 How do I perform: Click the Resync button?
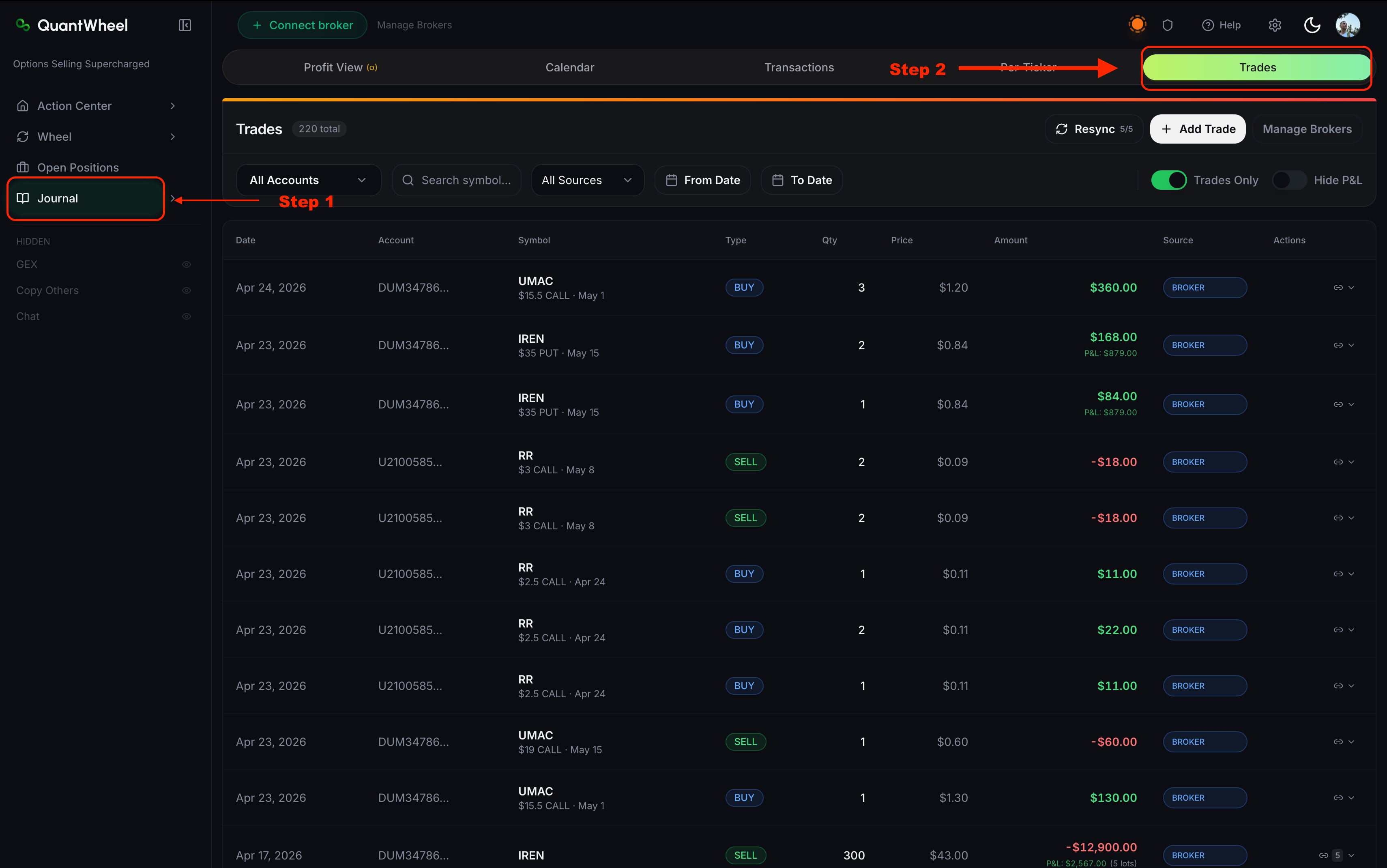coord(1094,129)
